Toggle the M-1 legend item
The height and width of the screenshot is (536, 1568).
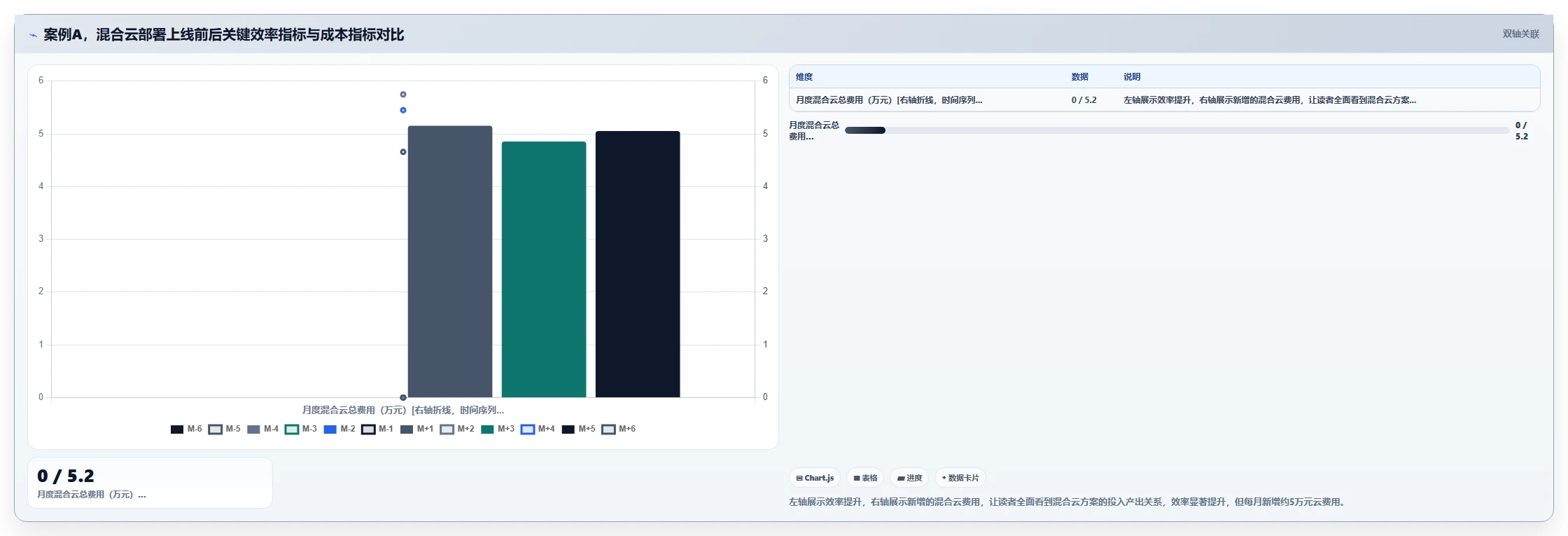[x=377, y=429]
